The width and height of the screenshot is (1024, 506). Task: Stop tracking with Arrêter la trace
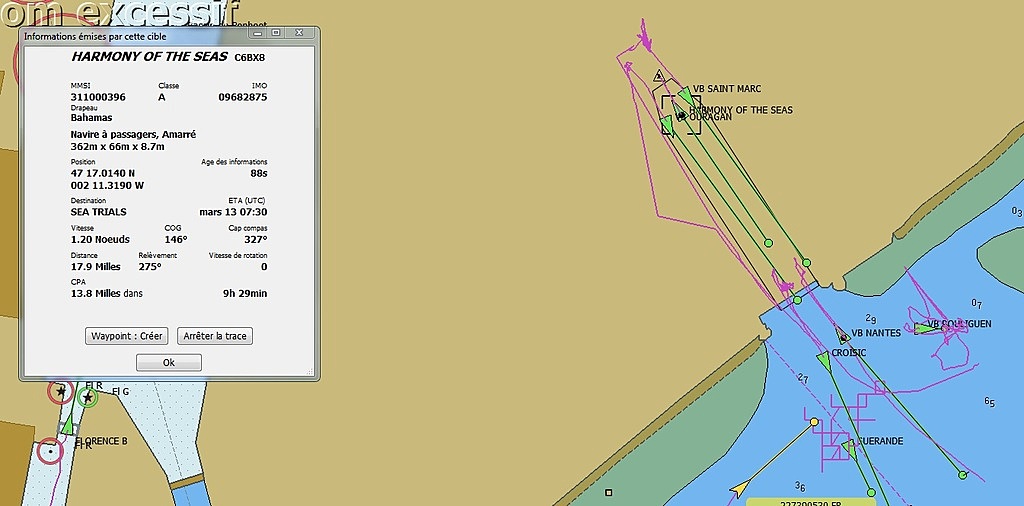(215, 336)
